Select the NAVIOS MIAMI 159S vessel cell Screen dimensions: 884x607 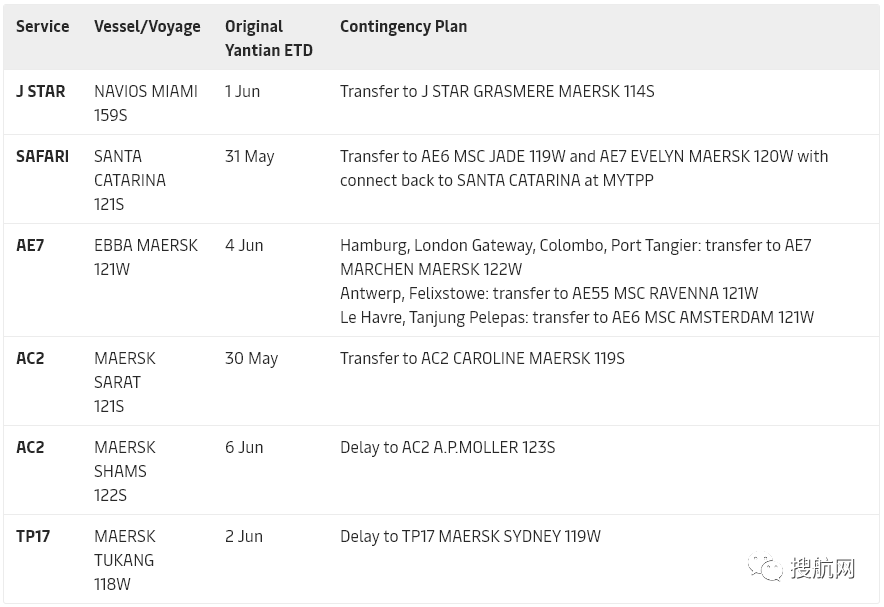tap(146, 103)
